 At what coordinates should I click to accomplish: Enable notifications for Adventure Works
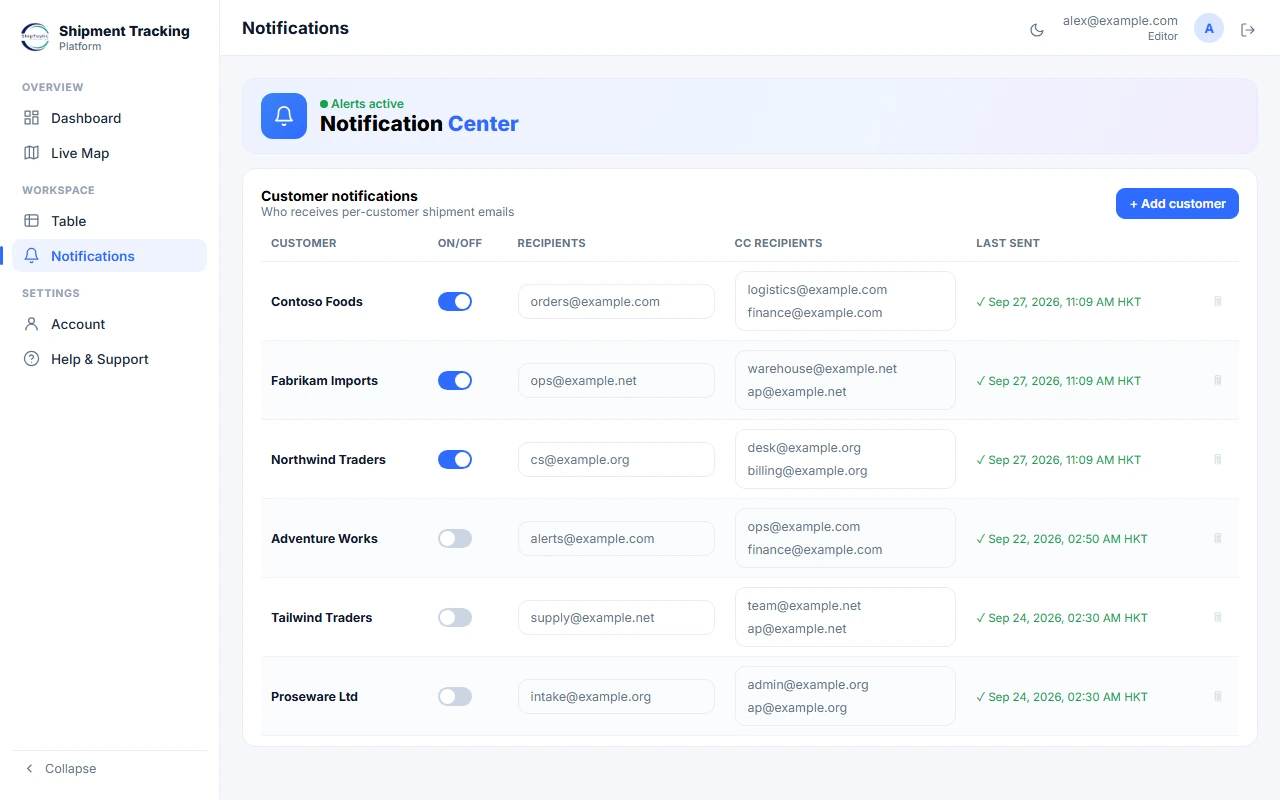coord(455,538)
